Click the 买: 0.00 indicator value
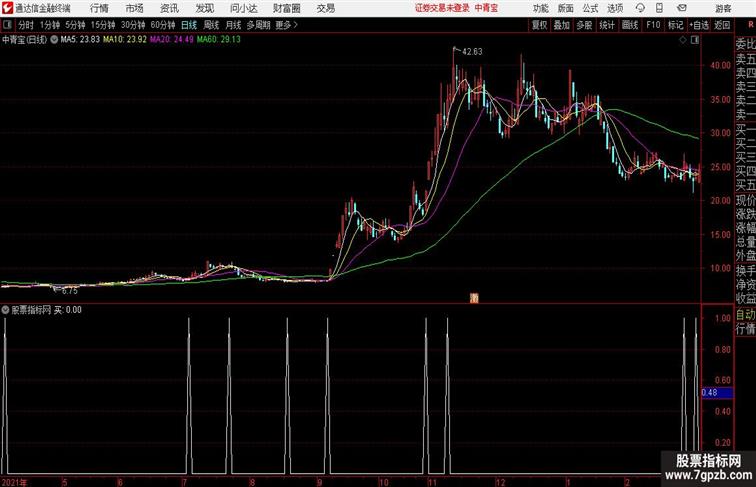756x487 pixels. click(68, 310)
